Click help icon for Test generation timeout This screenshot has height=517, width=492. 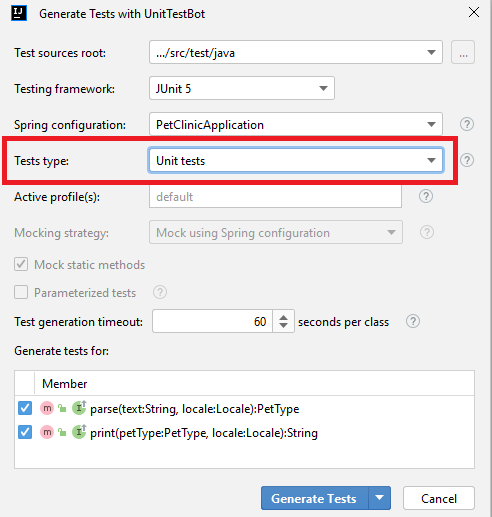[x=413, y=322]
